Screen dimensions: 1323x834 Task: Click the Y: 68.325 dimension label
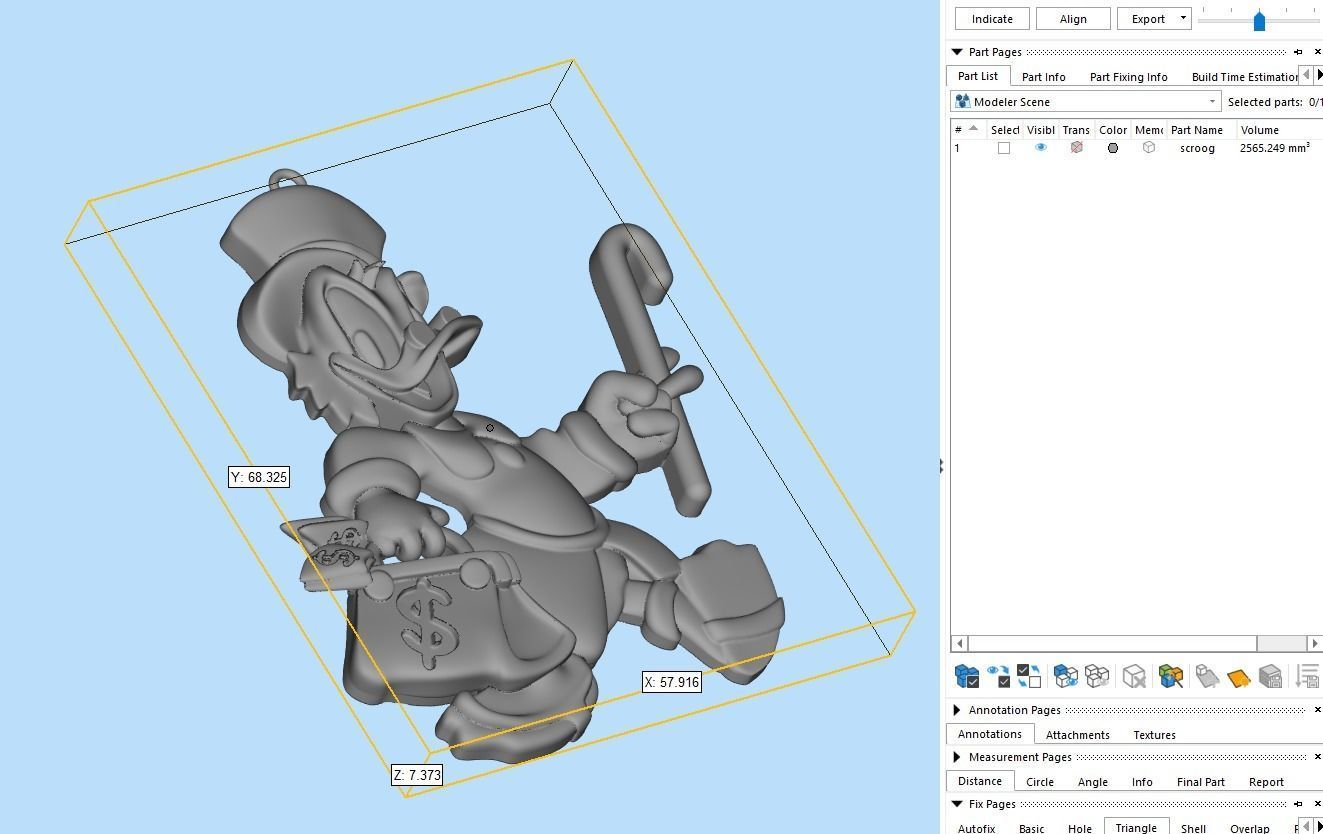click(259, 477)
